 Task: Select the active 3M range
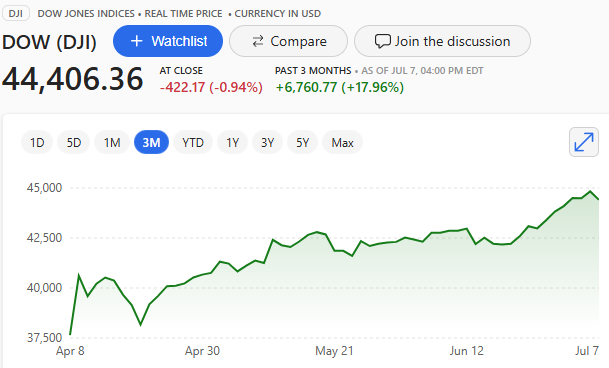tap(151, 143)
